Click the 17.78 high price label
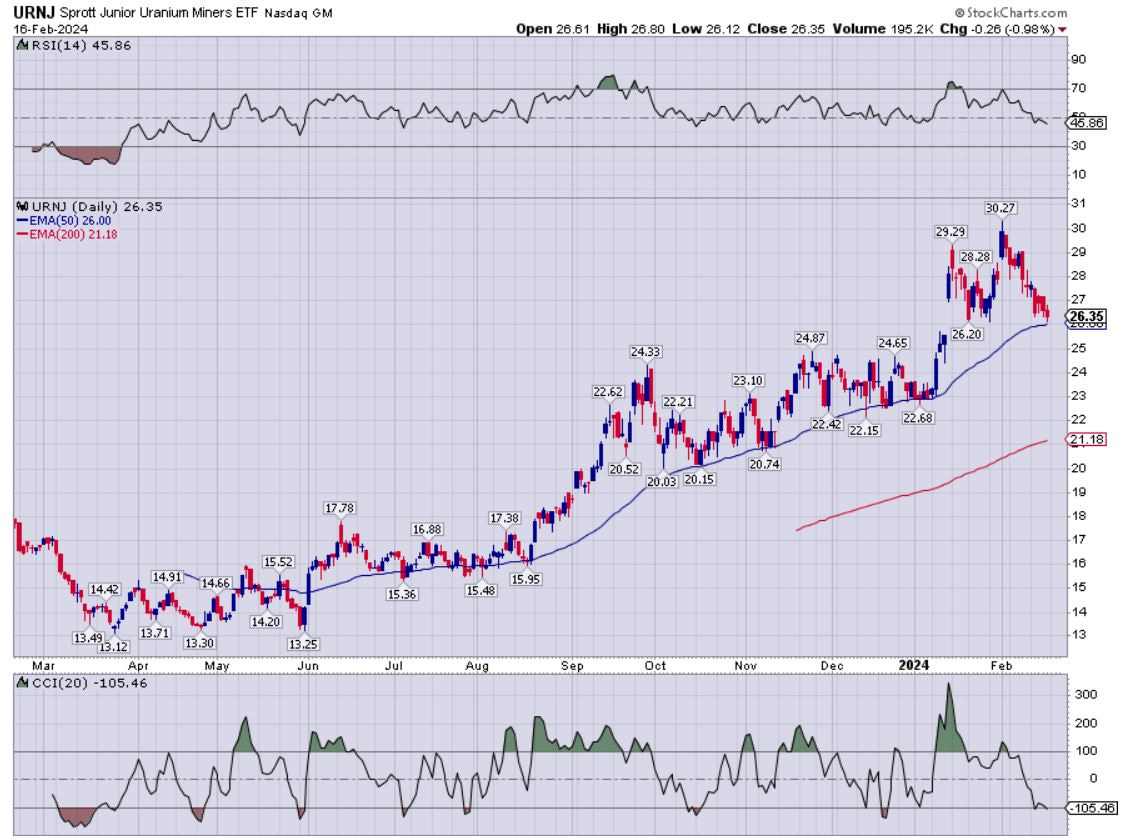Viewport: 1136px width, 836px height. (339, 508)
